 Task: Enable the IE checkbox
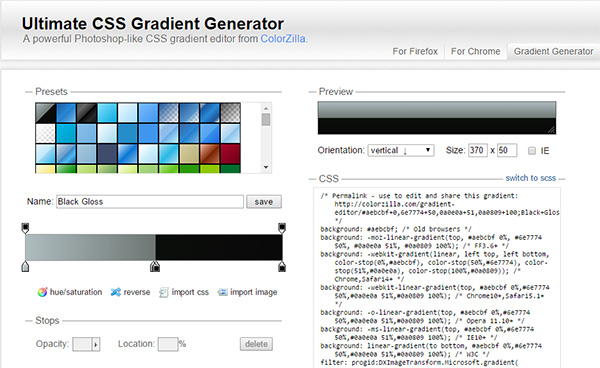pyautogui.click(x=532, y=151)
